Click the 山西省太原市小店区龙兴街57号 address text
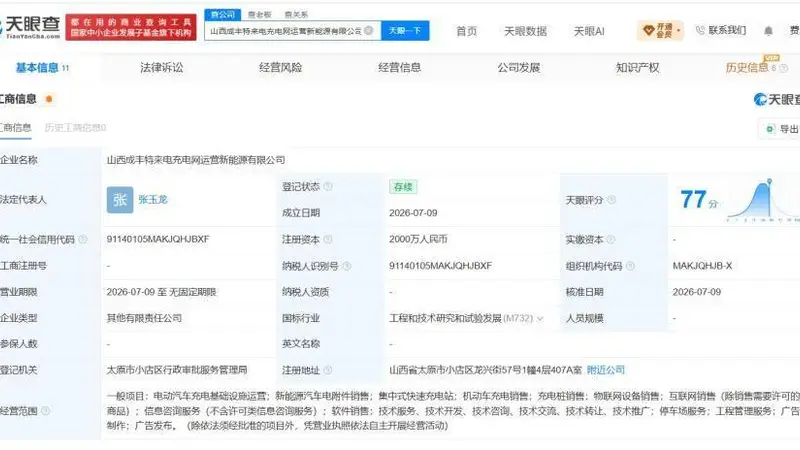Viewport: 800px width, 450px height. click(x=485, y=370)
